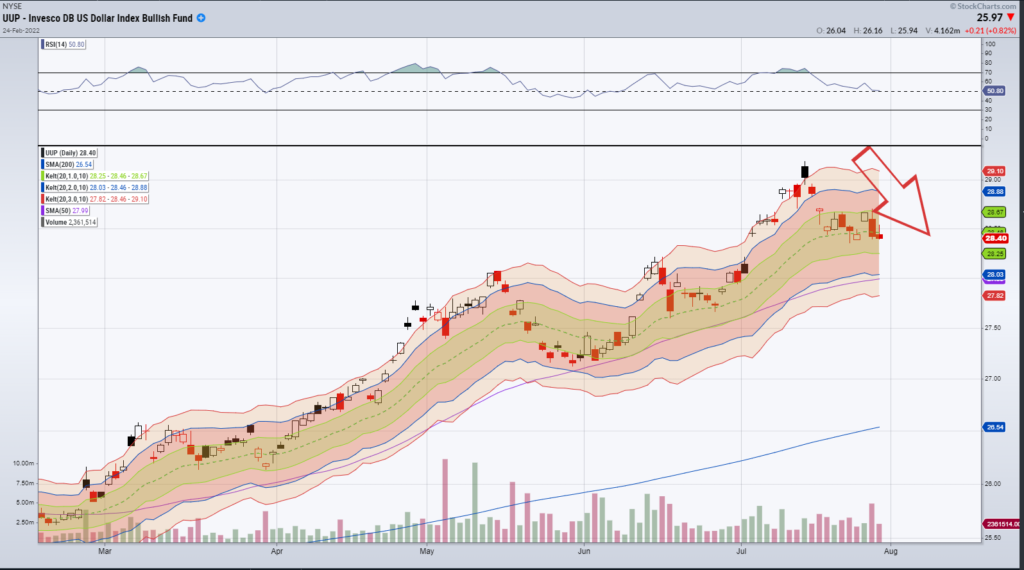Click the UUP - Invesco DB US Dollar Index title
Image resolution: width=1024 pixels, height=570 pixels.
point(97,18)
